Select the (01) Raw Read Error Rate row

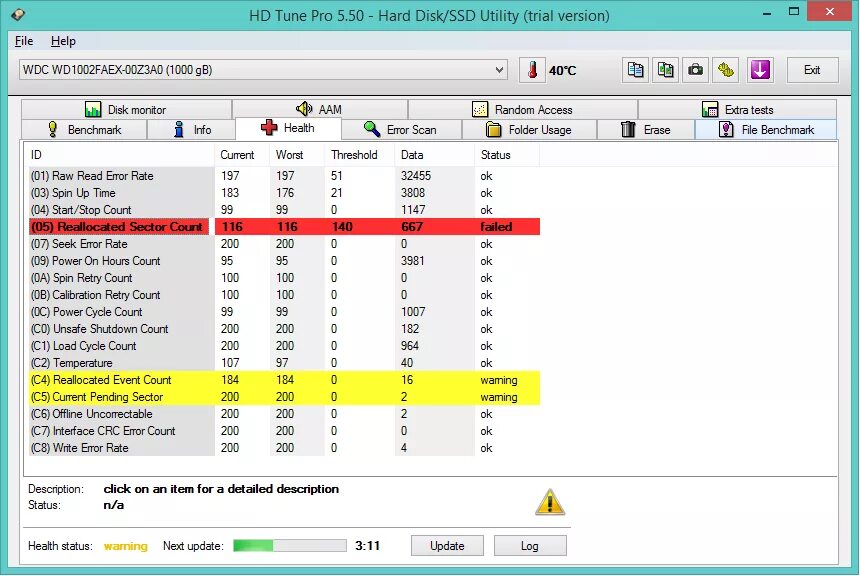point(284,176)
